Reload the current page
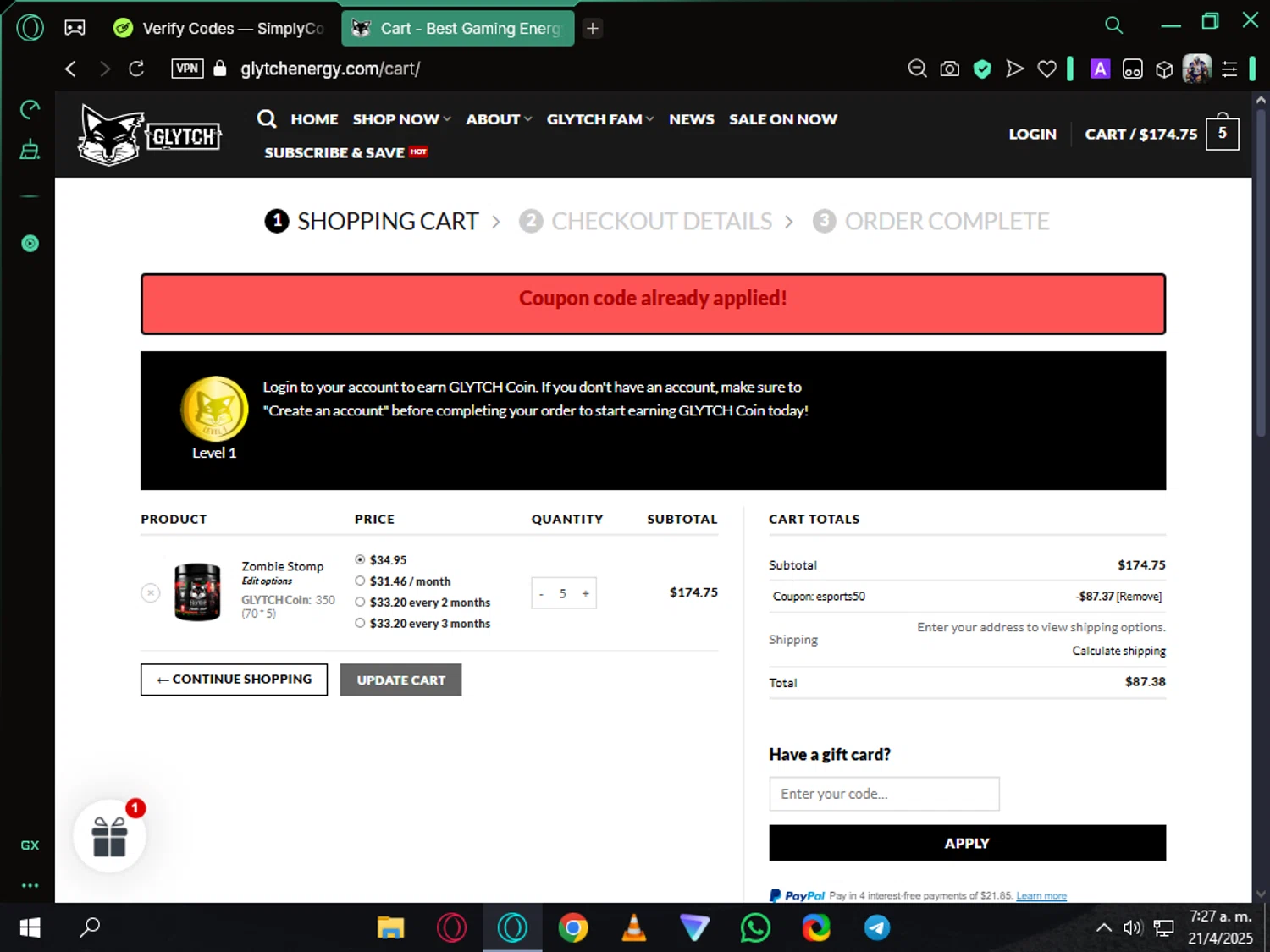This screenshot has width=1270, height=952. 136,69
